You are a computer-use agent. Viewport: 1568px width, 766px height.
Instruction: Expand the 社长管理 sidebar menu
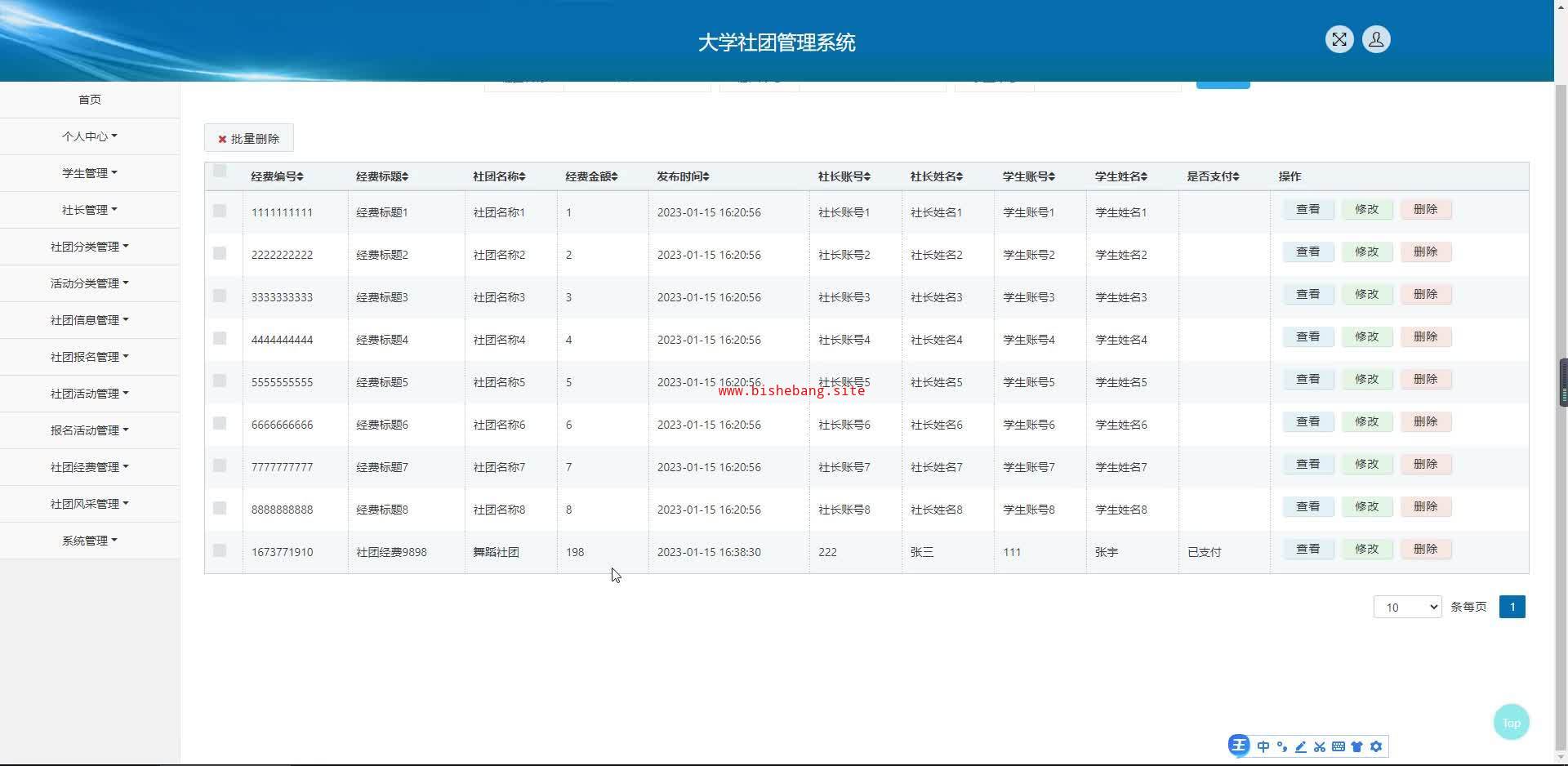[90, 210]
